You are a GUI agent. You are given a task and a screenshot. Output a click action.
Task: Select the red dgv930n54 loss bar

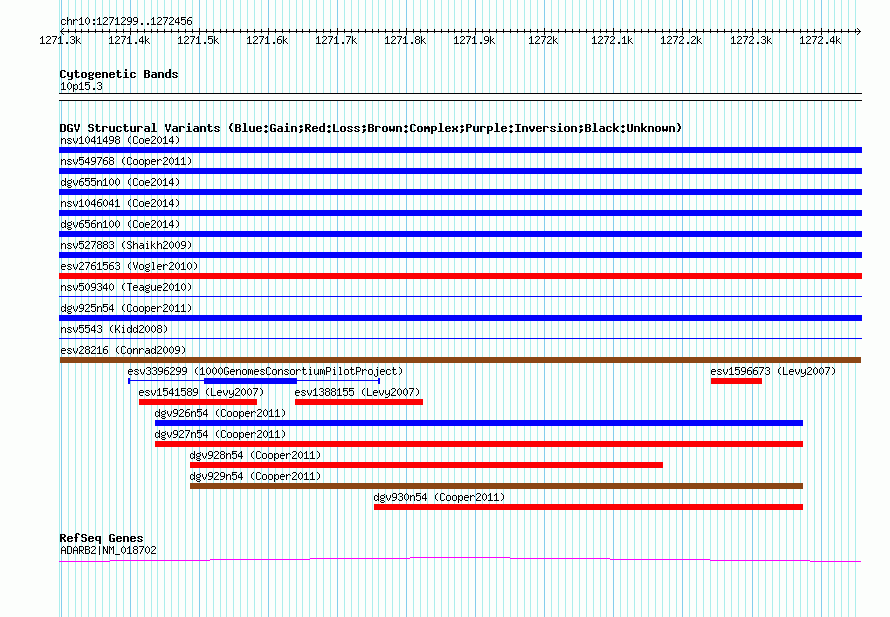click(x=589, y=507)
